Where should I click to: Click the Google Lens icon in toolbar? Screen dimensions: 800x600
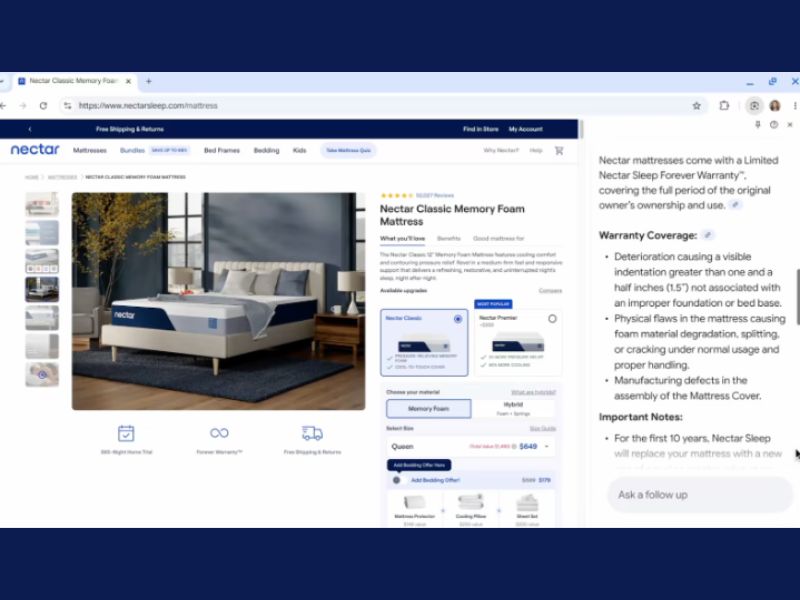click(754, 105)
